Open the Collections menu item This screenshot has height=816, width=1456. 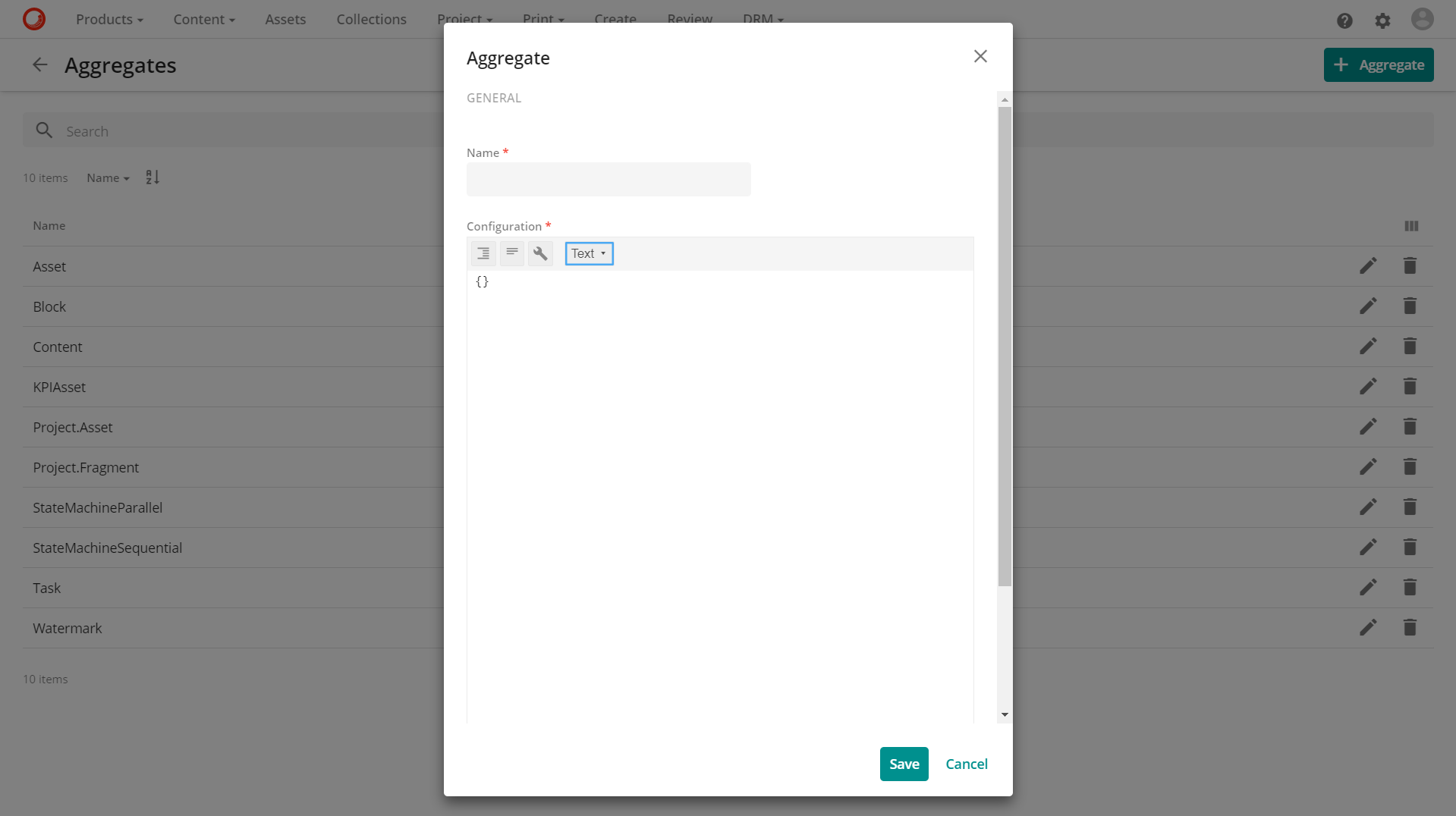click(x=371, y=19)
